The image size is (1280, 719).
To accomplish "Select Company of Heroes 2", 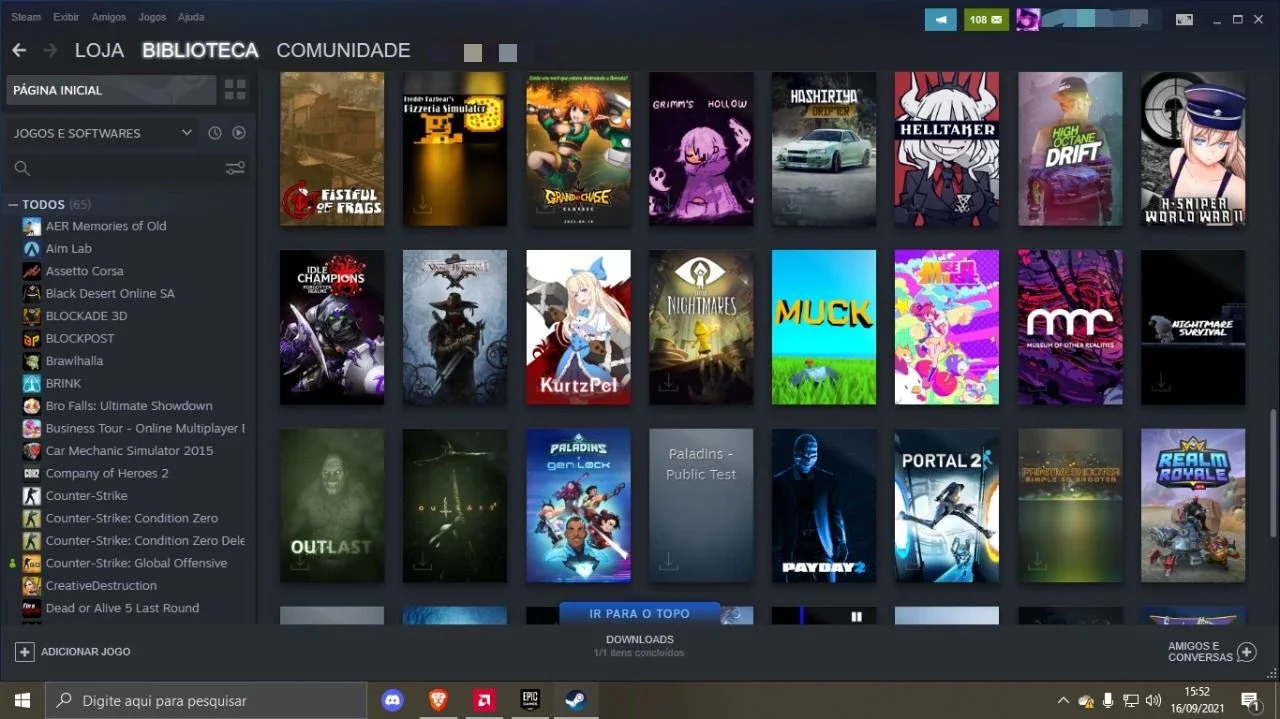I will [107, 473].
